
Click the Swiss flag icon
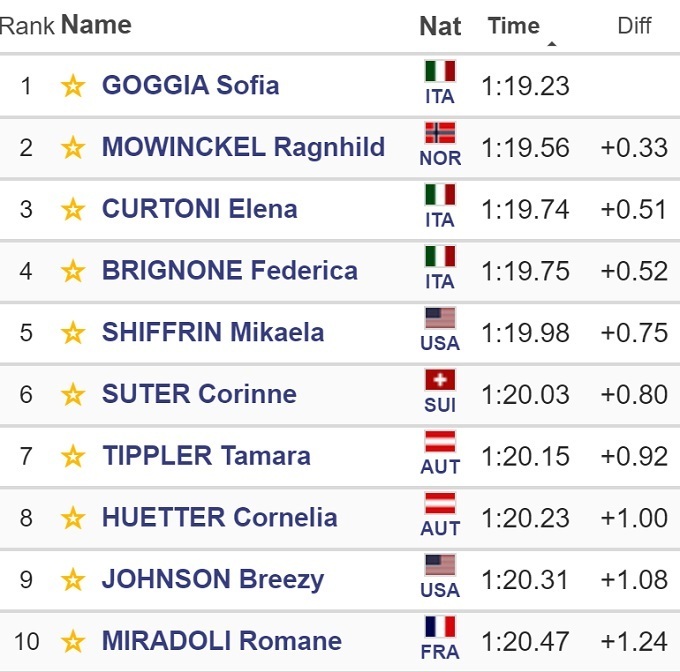440,382
